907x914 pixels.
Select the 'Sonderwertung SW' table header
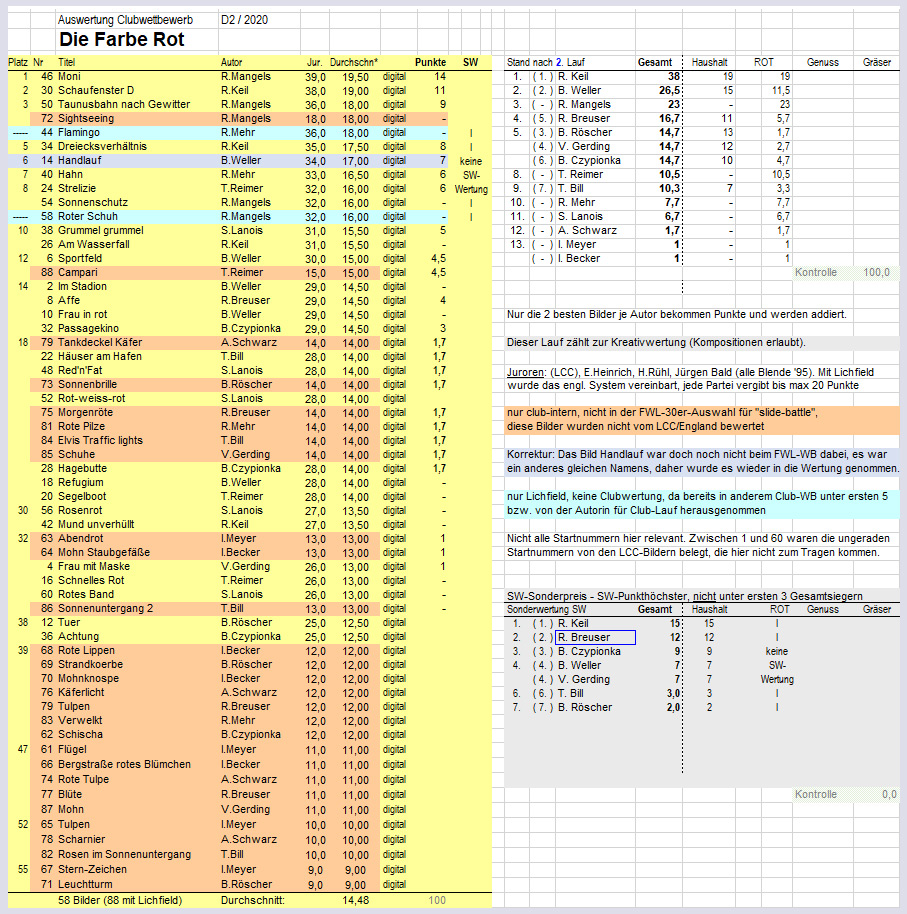[x=546, y=609]
